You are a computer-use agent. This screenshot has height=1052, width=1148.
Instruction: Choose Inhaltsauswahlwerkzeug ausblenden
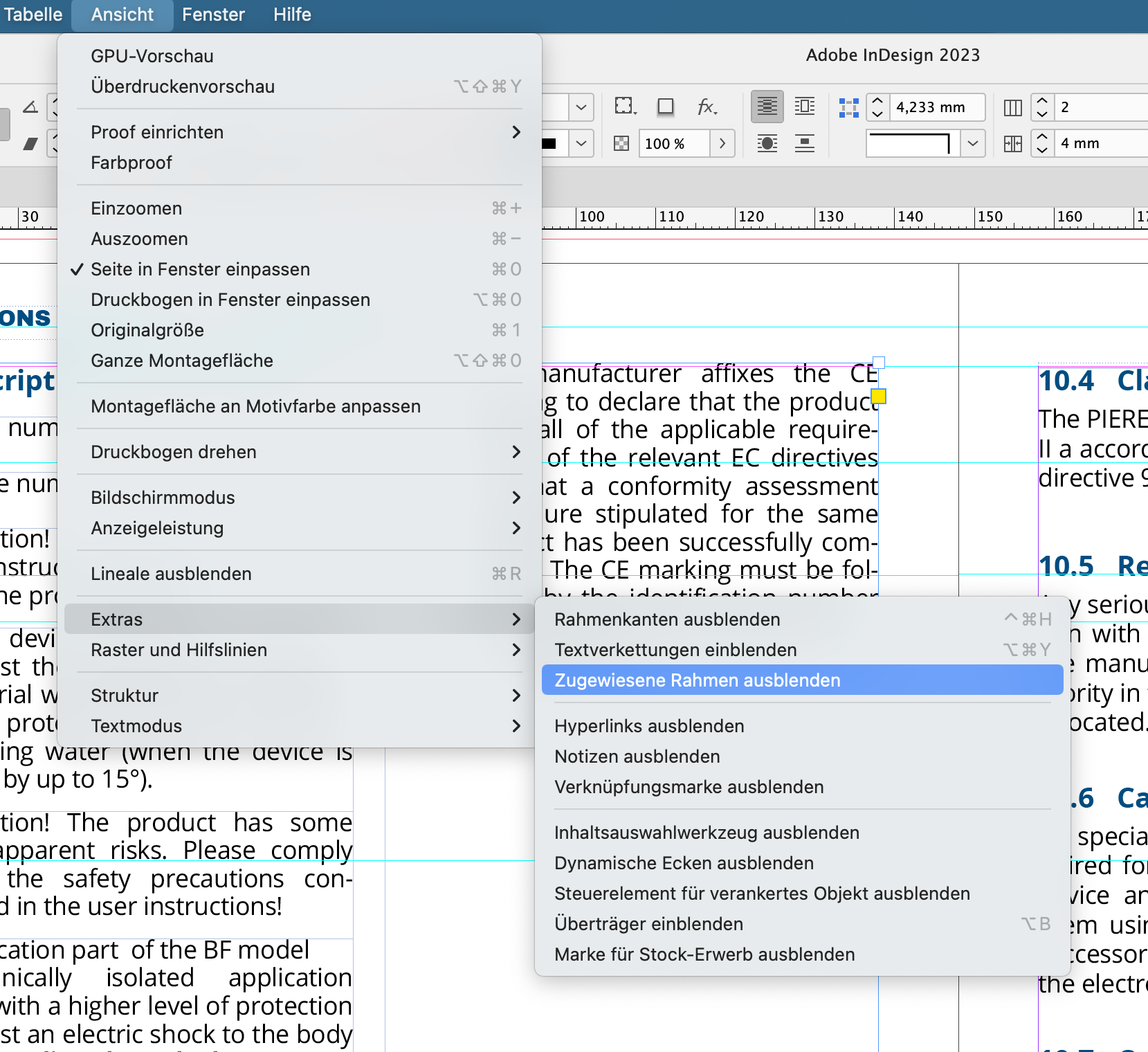tap(803, 833)
